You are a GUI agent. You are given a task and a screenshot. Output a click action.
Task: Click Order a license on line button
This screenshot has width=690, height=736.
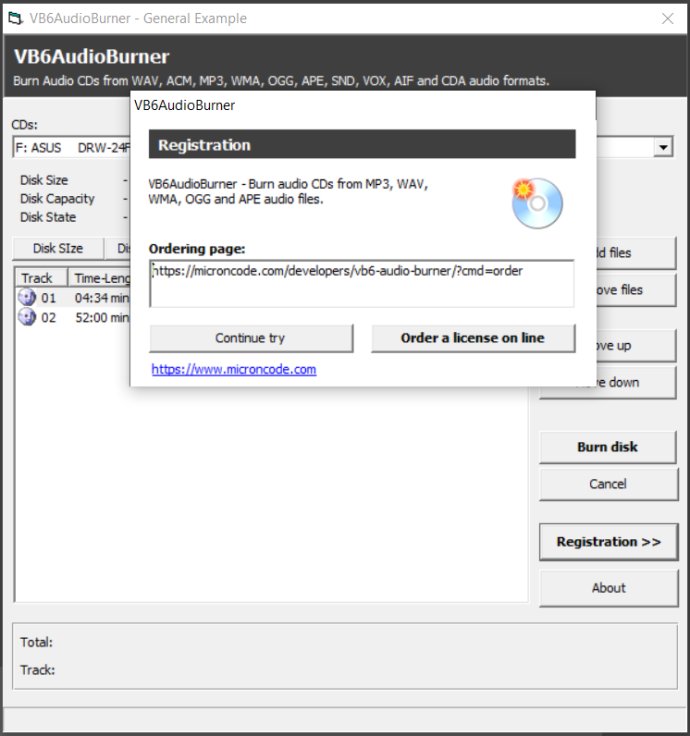(x=473, y=338)
